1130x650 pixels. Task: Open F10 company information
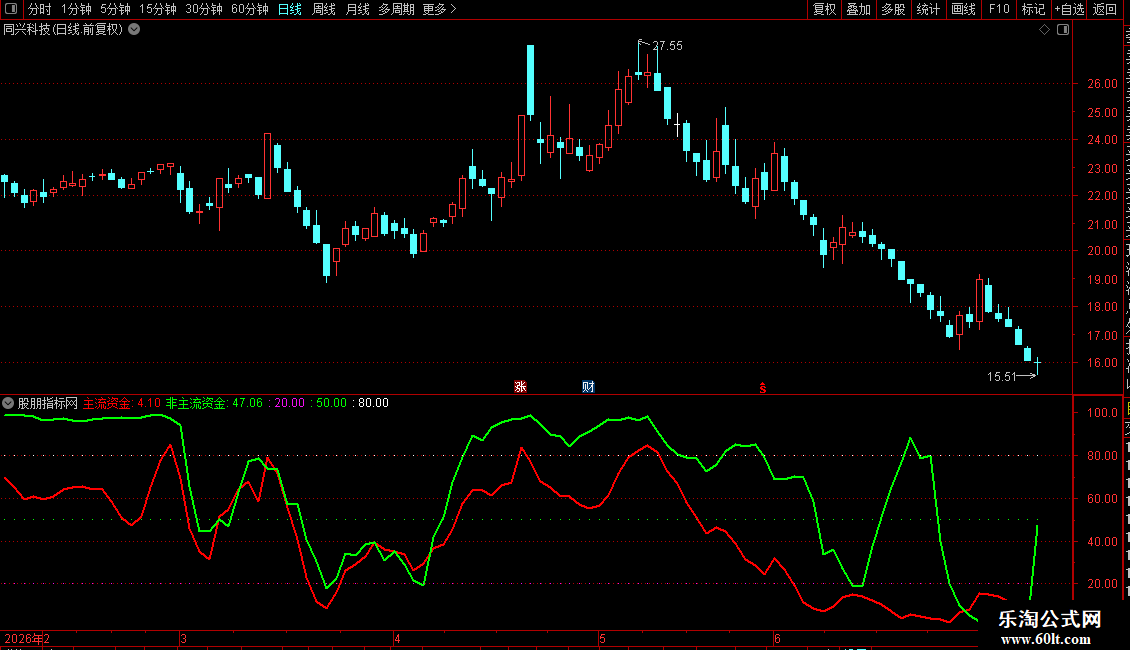pyautogui.click(x=999, y=9)
